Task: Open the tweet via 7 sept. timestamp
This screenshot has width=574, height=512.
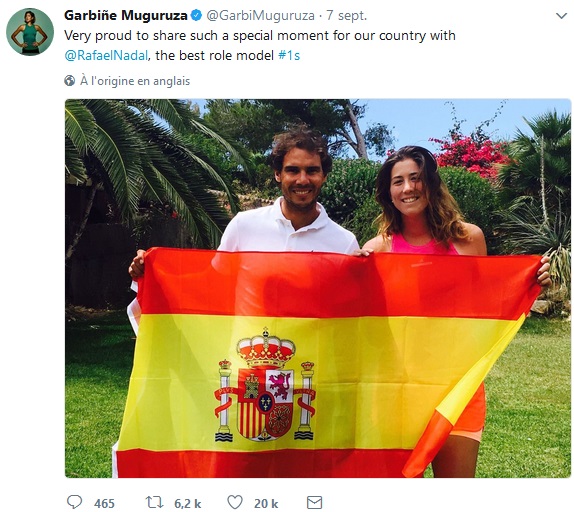Action: pos(347,16)
